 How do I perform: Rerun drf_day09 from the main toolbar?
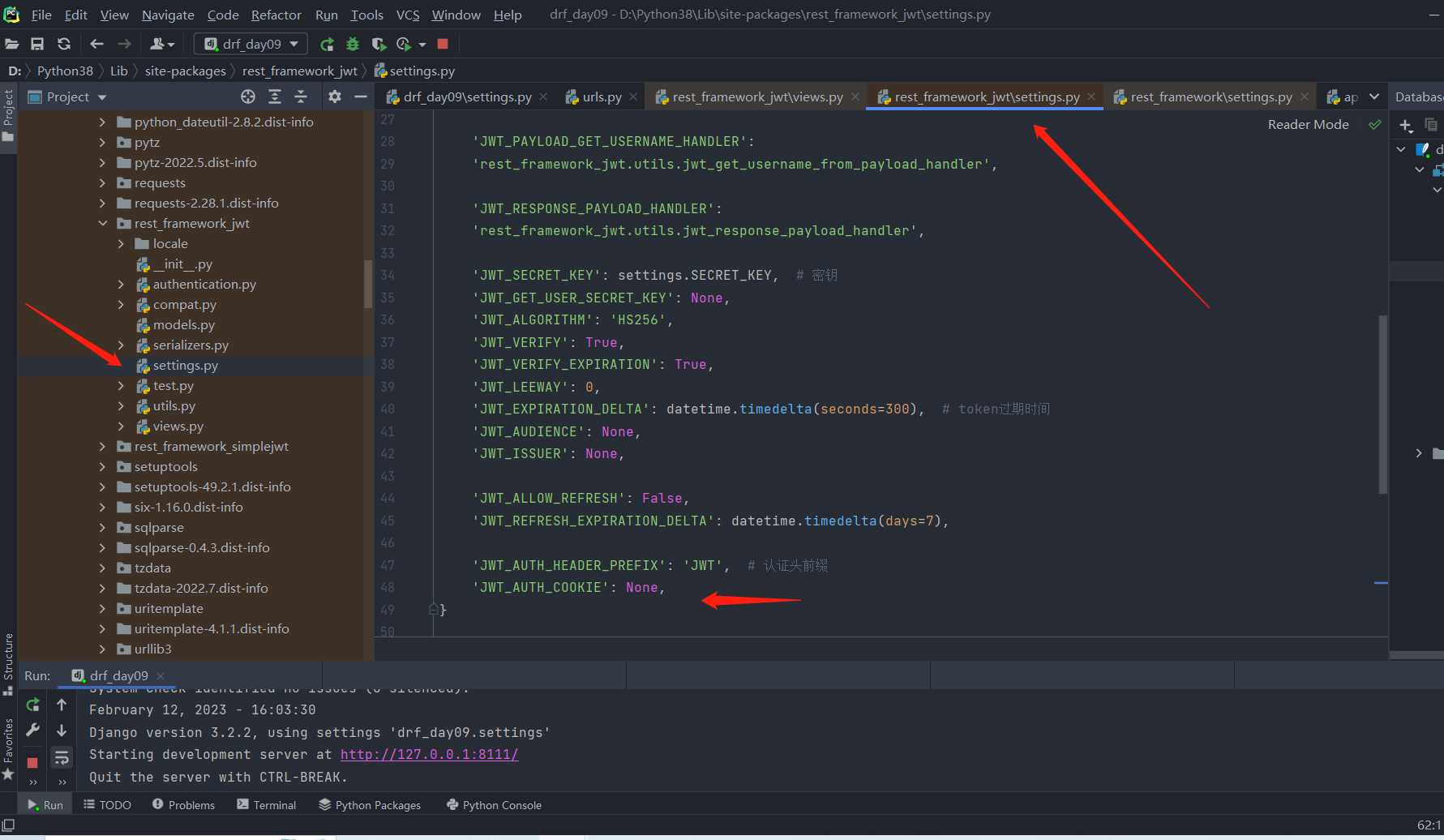pyautogui.click(x=327, y=44)
